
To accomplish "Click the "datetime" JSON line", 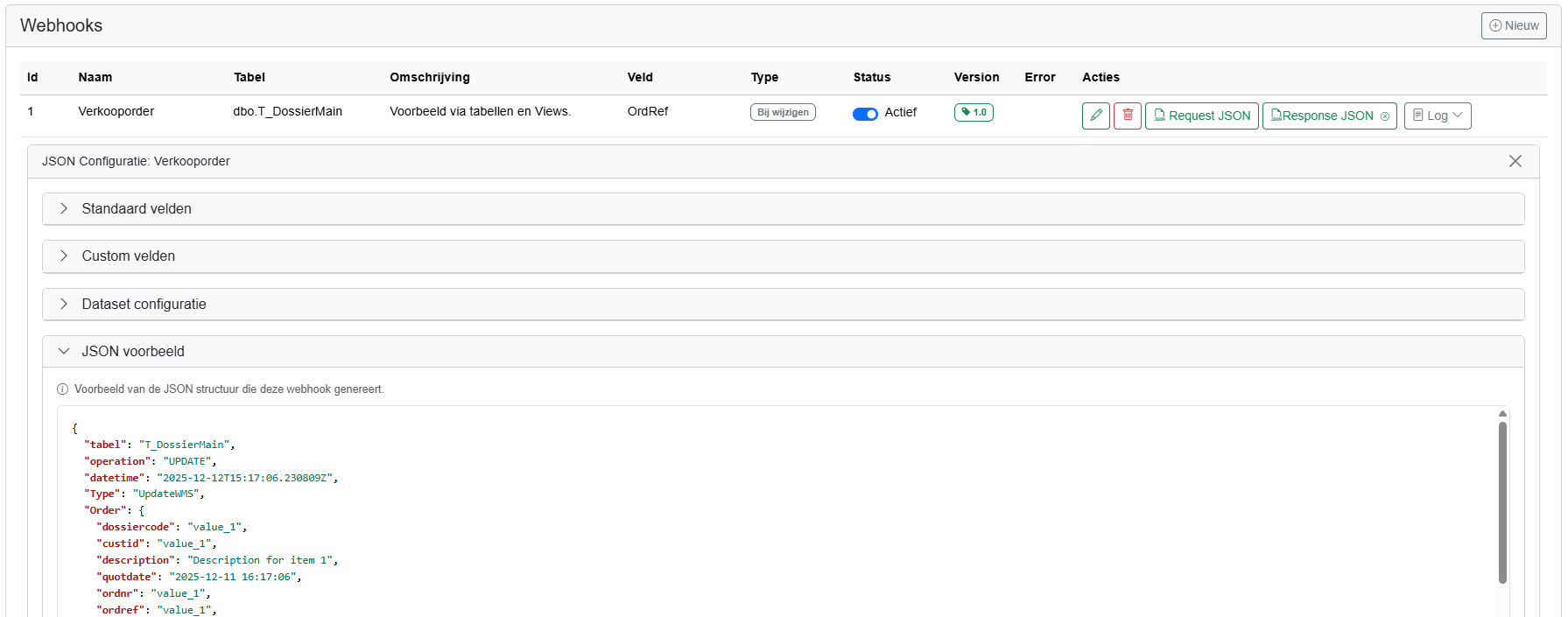I will (x=211, y=478).
